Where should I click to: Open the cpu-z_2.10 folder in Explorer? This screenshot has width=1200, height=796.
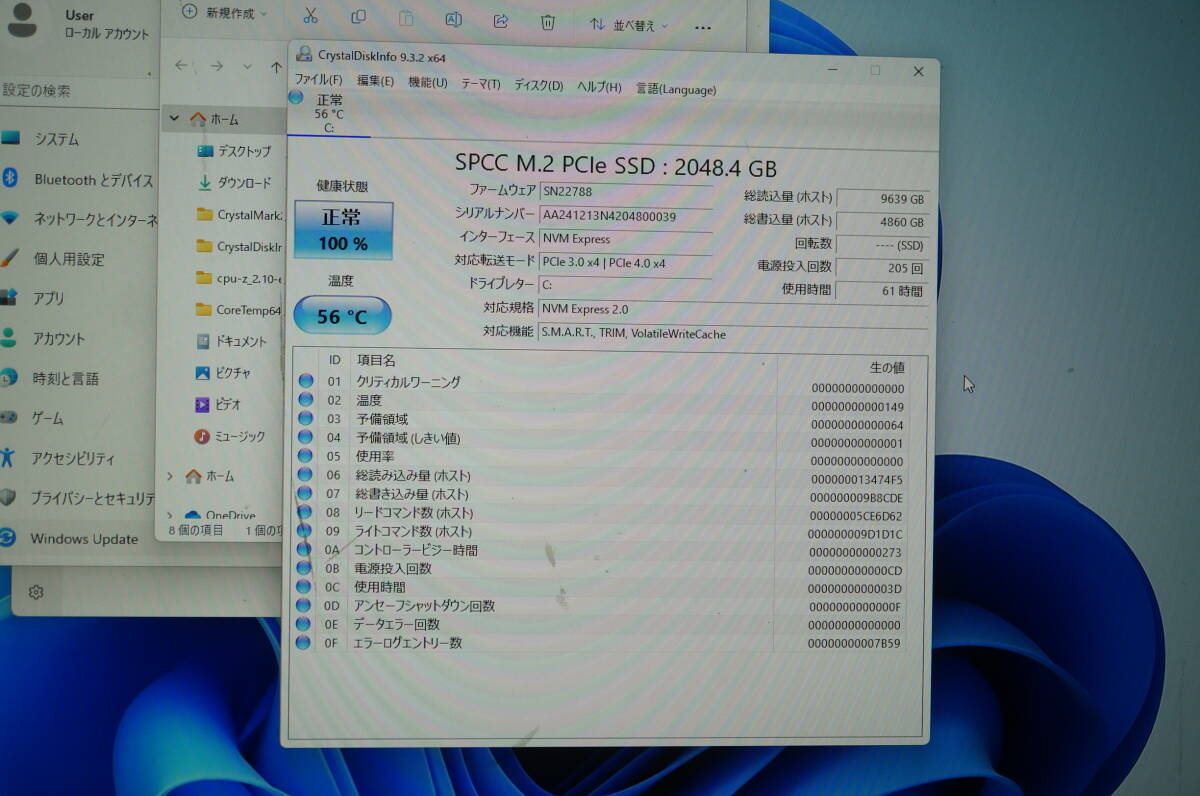(239, 278)
